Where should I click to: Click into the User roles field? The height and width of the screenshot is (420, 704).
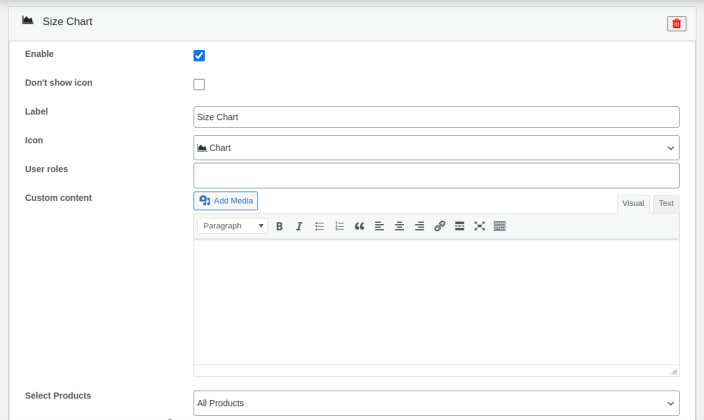(436, 176)
